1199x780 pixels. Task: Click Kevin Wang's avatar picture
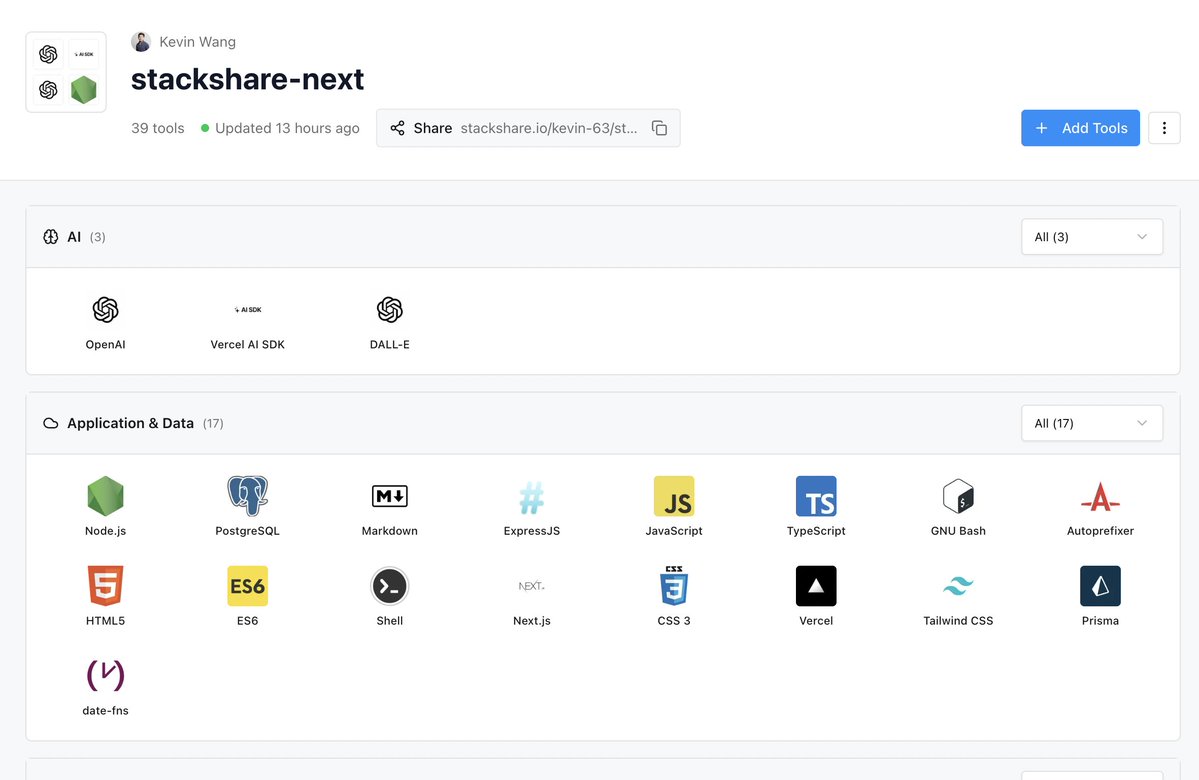coord(141,41)
